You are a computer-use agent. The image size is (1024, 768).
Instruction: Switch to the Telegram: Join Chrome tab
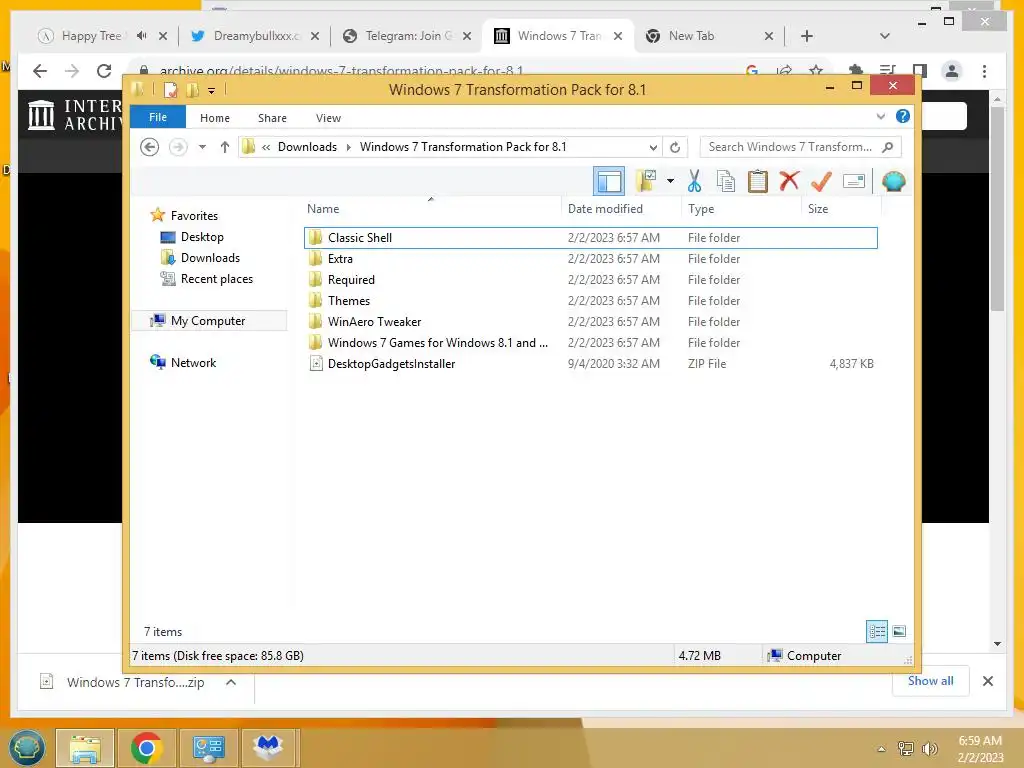[406, 36]
